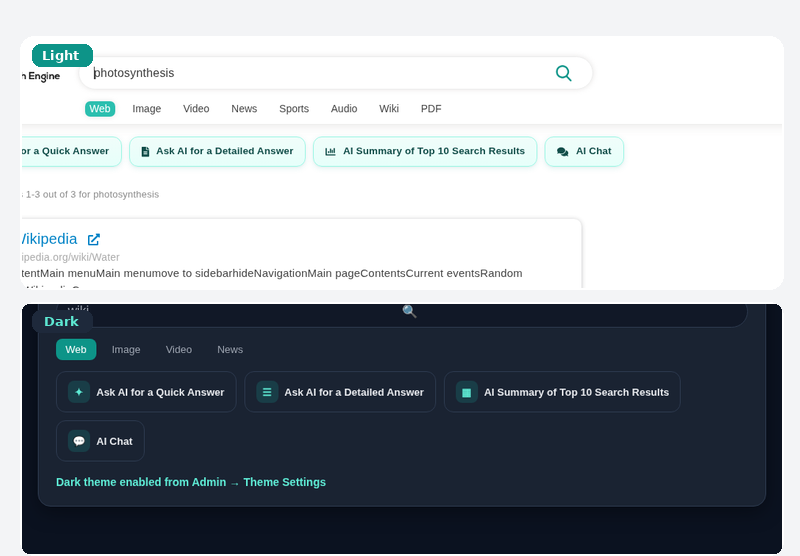Click square icon on Dark AI Summary button
This screenshot has width=800, height=556.
[466, 392]
